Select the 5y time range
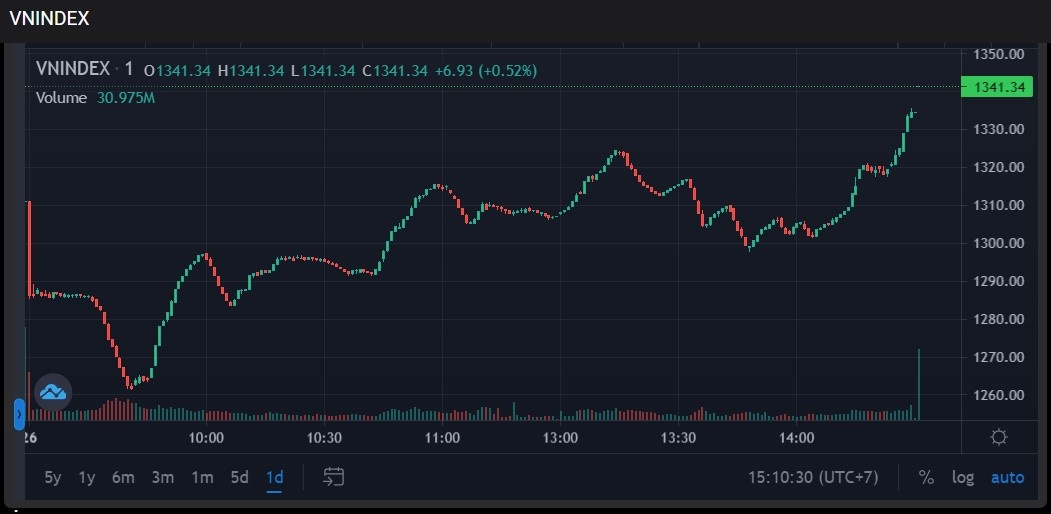The height and width of the screenshot is (514, 1051). tap(53, 477)
